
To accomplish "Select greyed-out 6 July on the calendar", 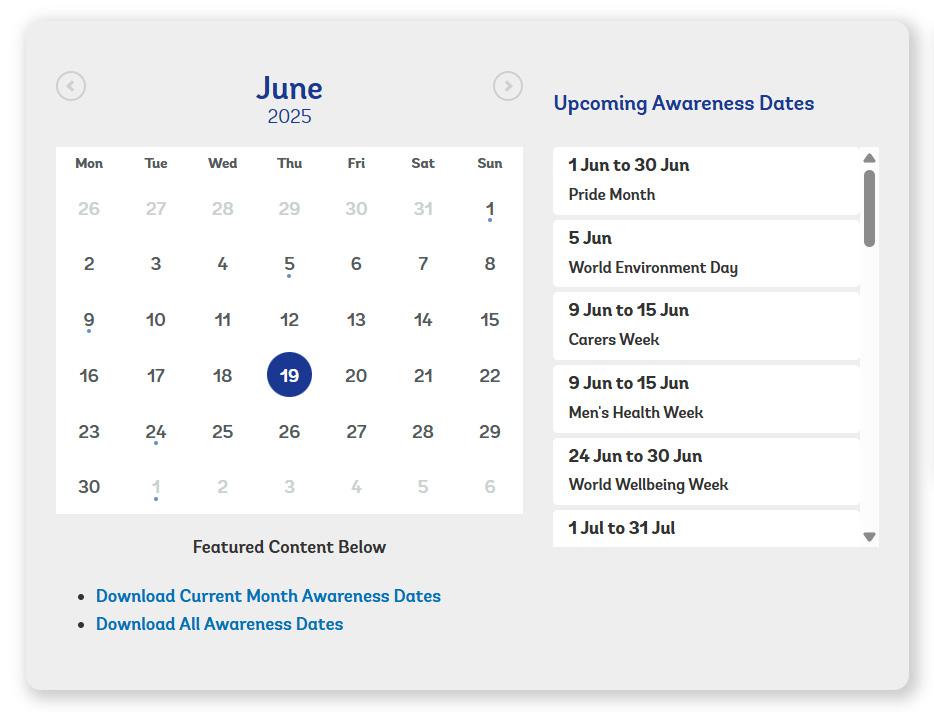I will tap(490, 487).
